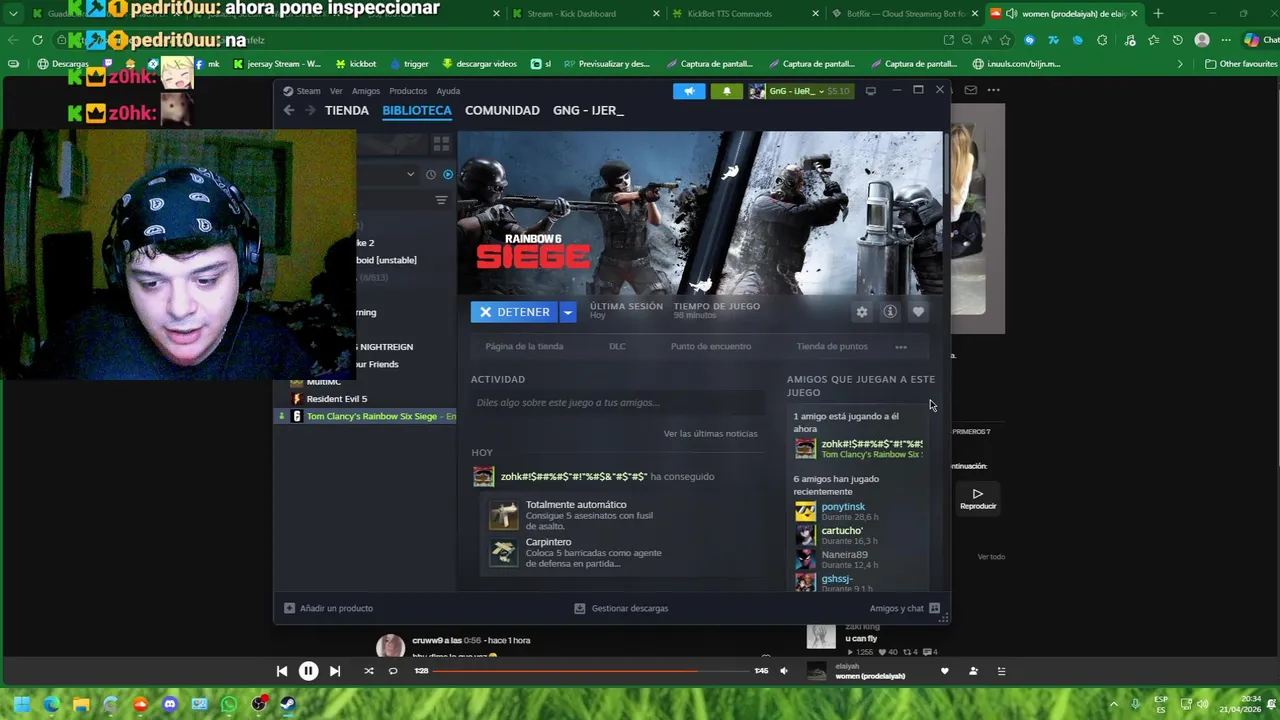Open Punto de encuentro link
The width and height of the screenshot is (1280, 720).
click(711, 346)
